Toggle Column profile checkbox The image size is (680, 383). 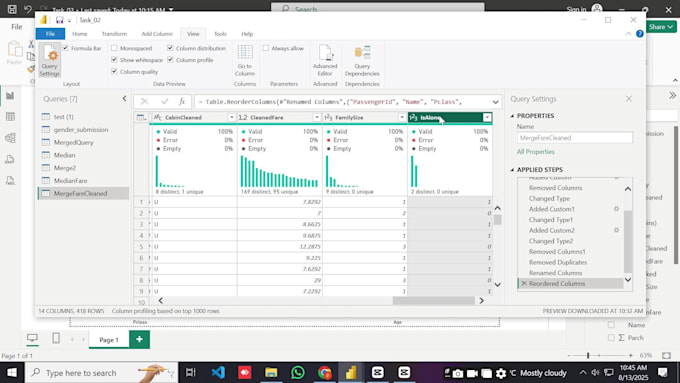pos(170,59)
